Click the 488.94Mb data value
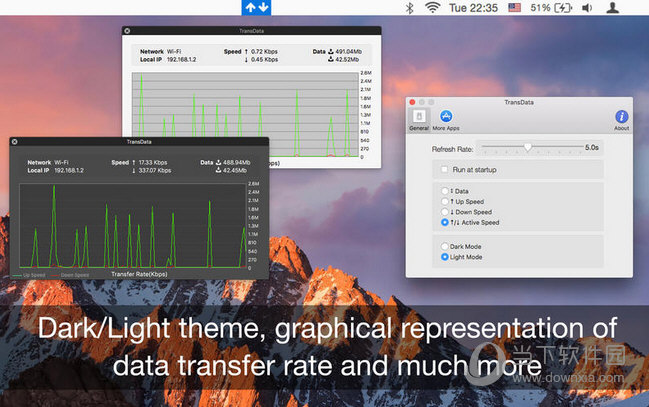This screenshot has width=649, height=407. [x=236, y=162]
